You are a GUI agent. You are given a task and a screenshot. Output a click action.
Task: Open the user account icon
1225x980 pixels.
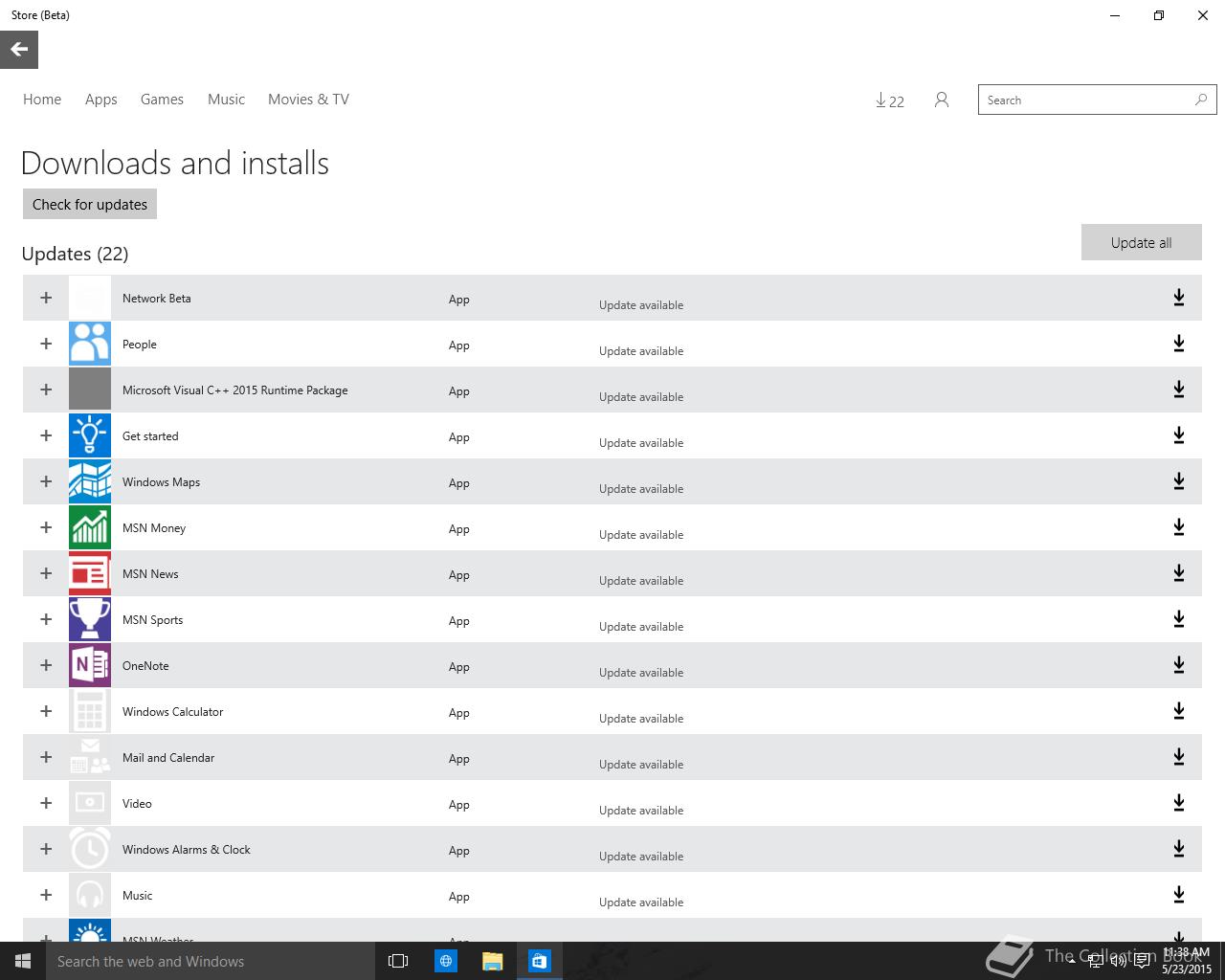[942, 100]
